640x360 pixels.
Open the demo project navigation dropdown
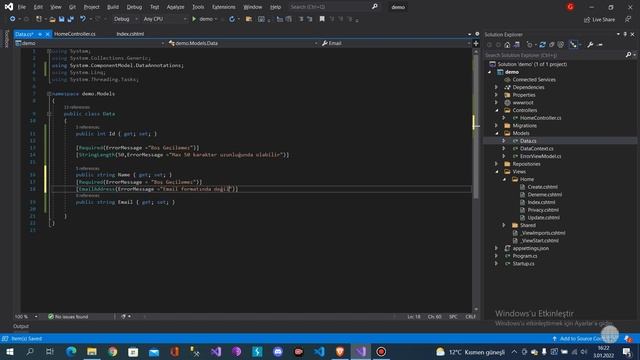pyautogui.click(x=89, y=43)
